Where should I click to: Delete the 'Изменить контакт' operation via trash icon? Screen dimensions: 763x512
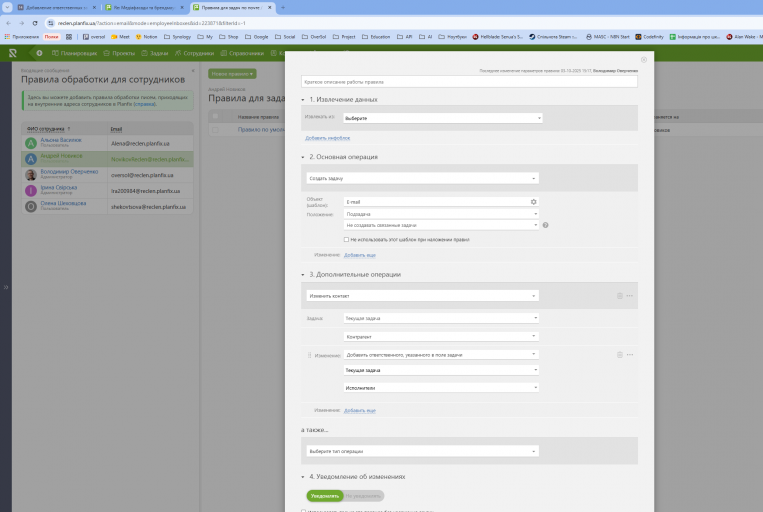(x=619, y=295)
